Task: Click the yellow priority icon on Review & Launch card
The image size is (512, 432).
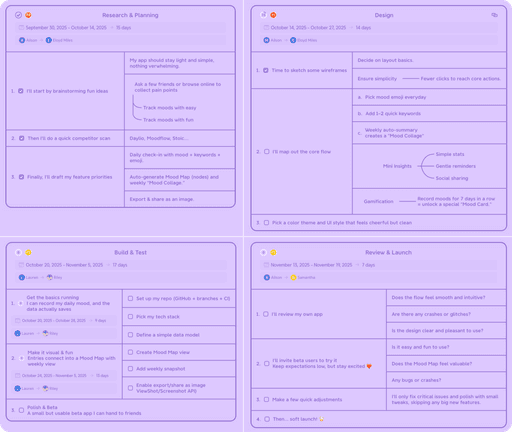Action: coord(273,252)
